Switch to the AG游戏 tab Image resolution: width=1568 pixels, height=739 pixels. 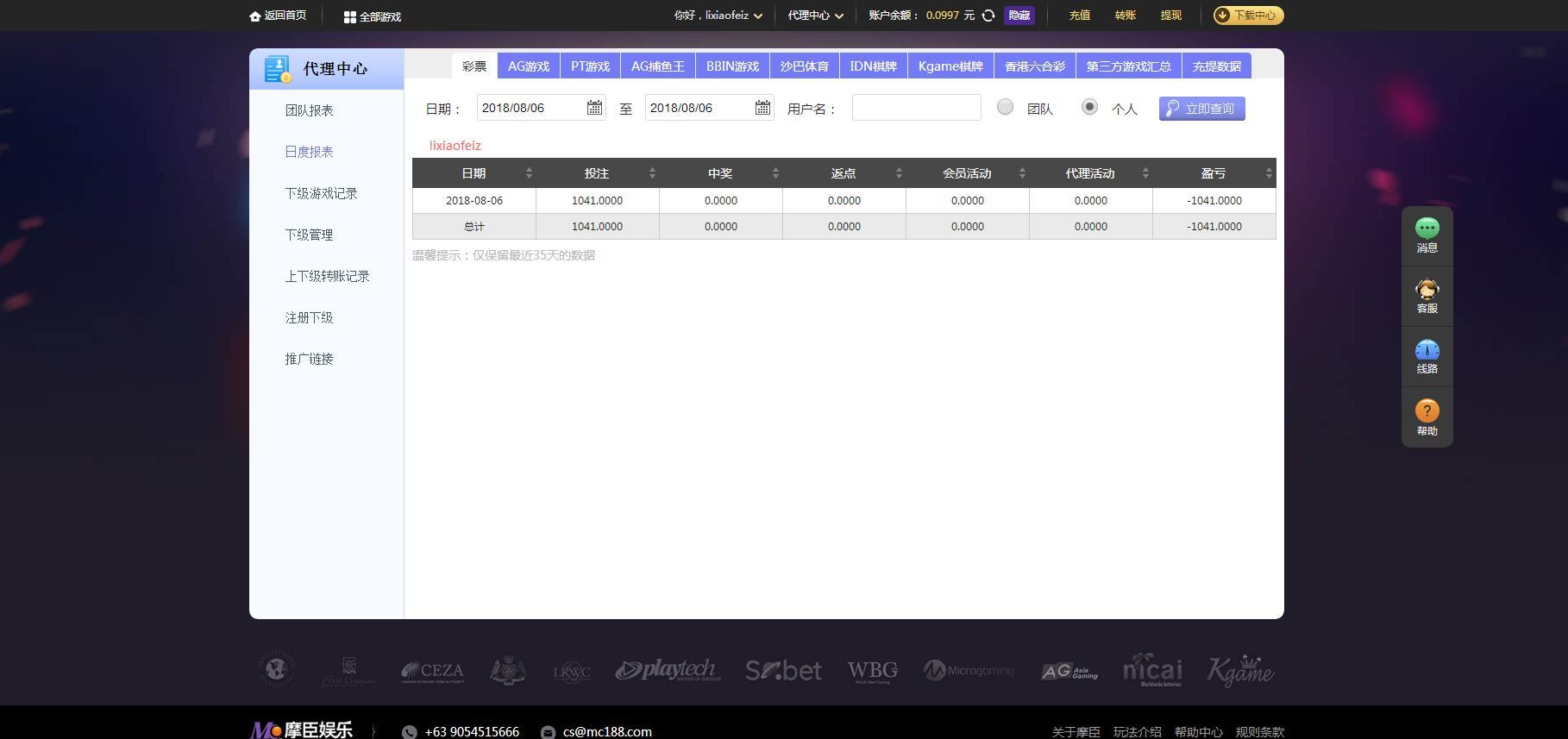[x=529, y=66]
